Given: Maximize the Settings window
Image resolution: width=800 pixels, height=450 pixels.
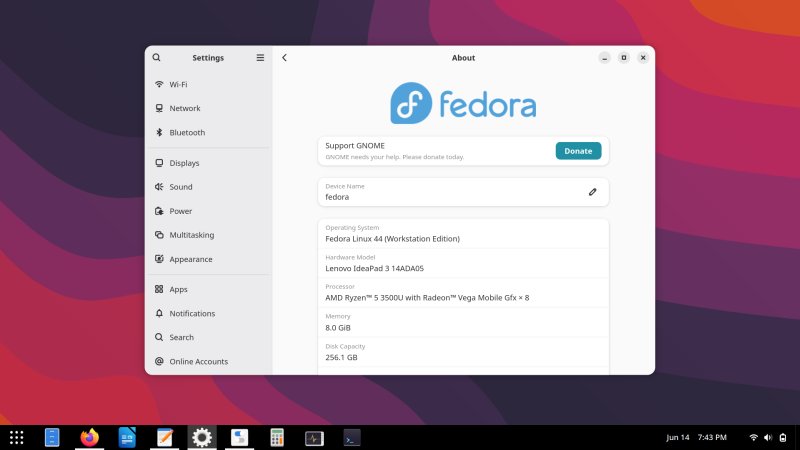Looking at the screenshot, I should (623, 58).
